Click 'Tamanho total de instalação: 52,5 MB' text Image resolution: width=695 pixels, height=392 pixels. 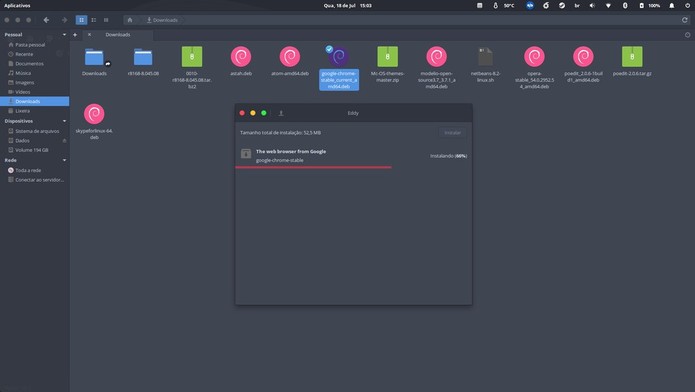[x=281, y=133]
